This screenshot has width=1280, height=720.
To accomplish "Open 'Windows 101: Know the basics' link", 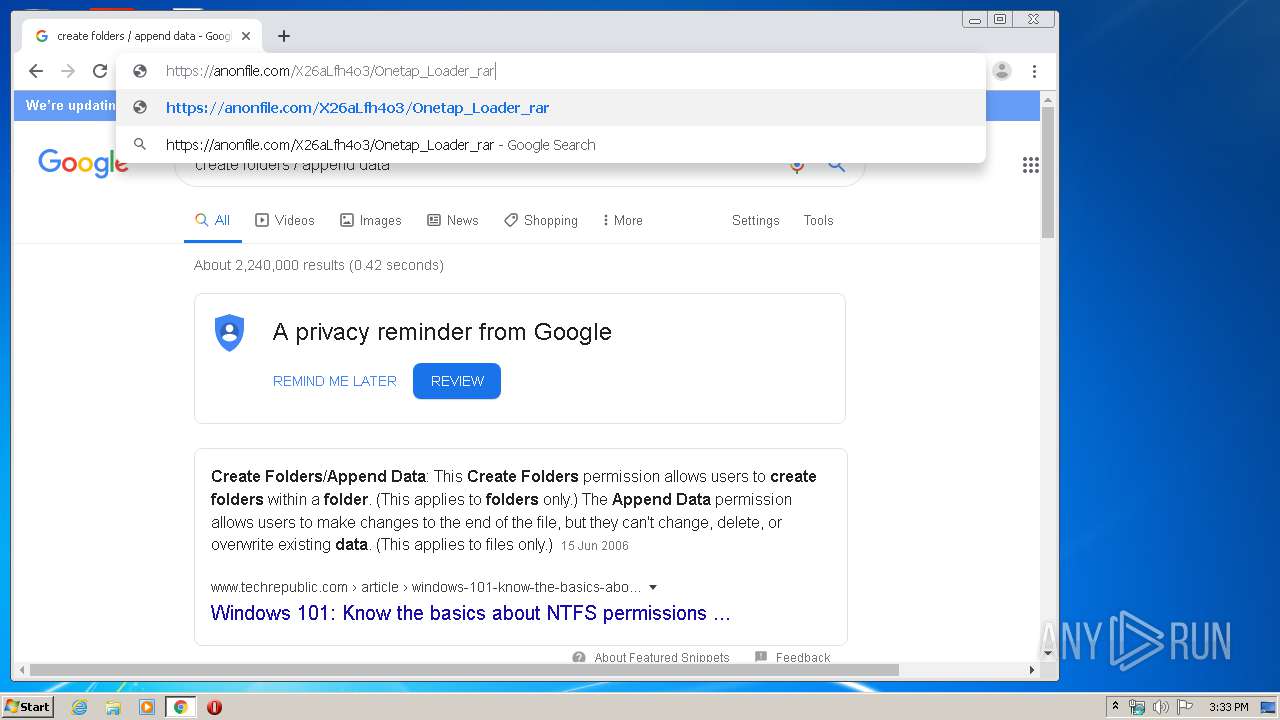I will pos(470,613).
